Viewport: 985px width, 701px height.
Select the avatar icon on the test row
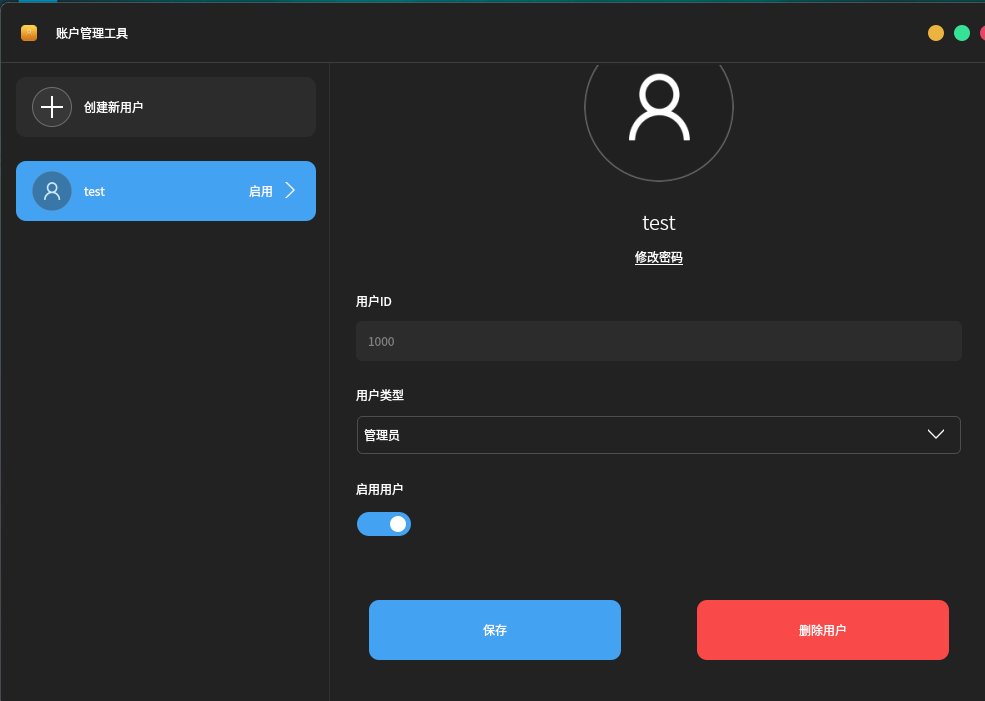(52, 191)
